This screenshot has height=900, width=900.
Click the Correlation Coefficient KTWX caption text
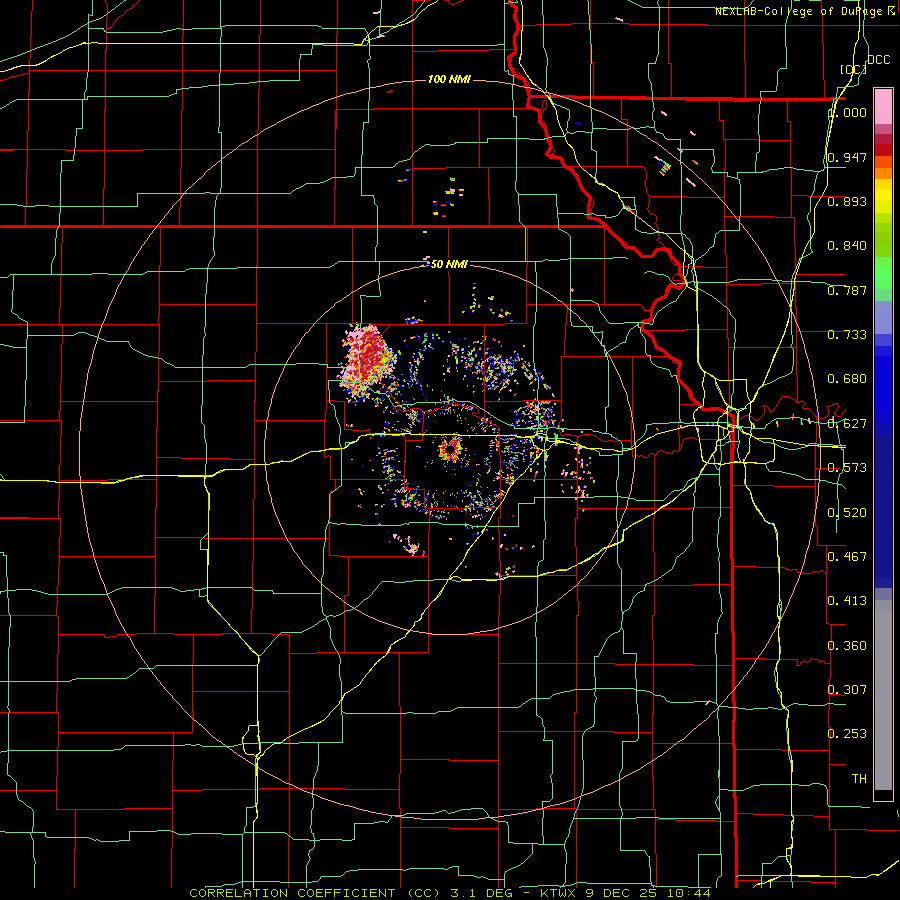[450, 893]
